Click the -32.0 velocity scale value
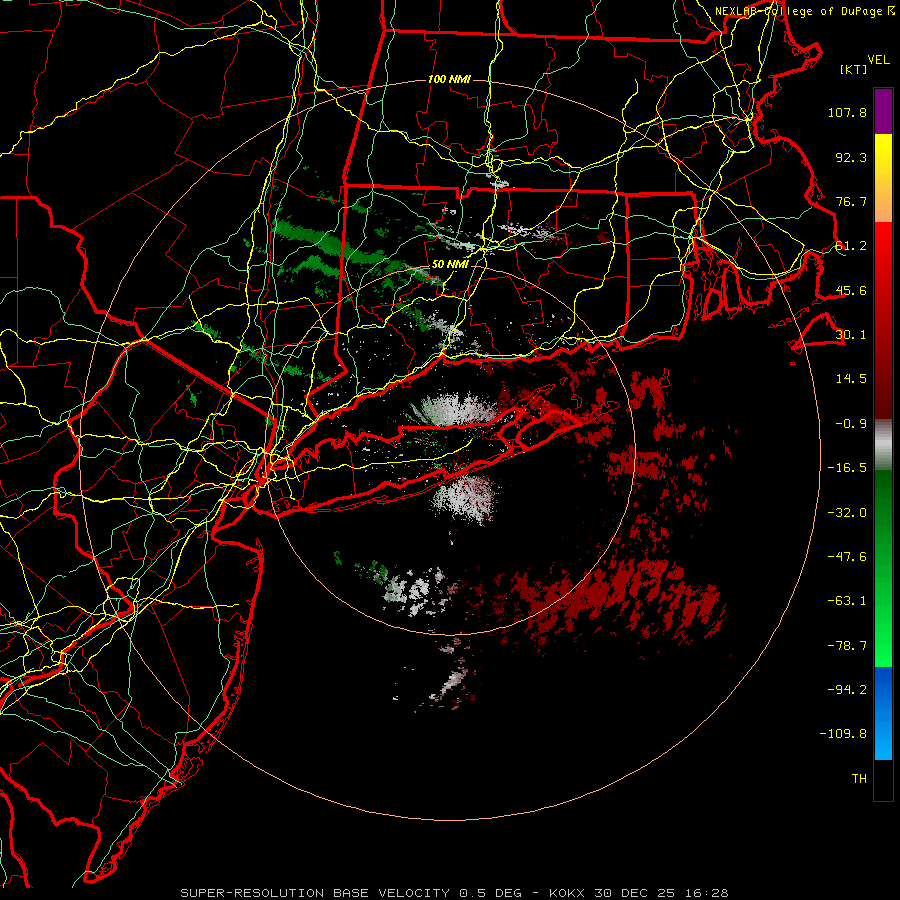Screen dimensions: 900x900 (847, 513)
